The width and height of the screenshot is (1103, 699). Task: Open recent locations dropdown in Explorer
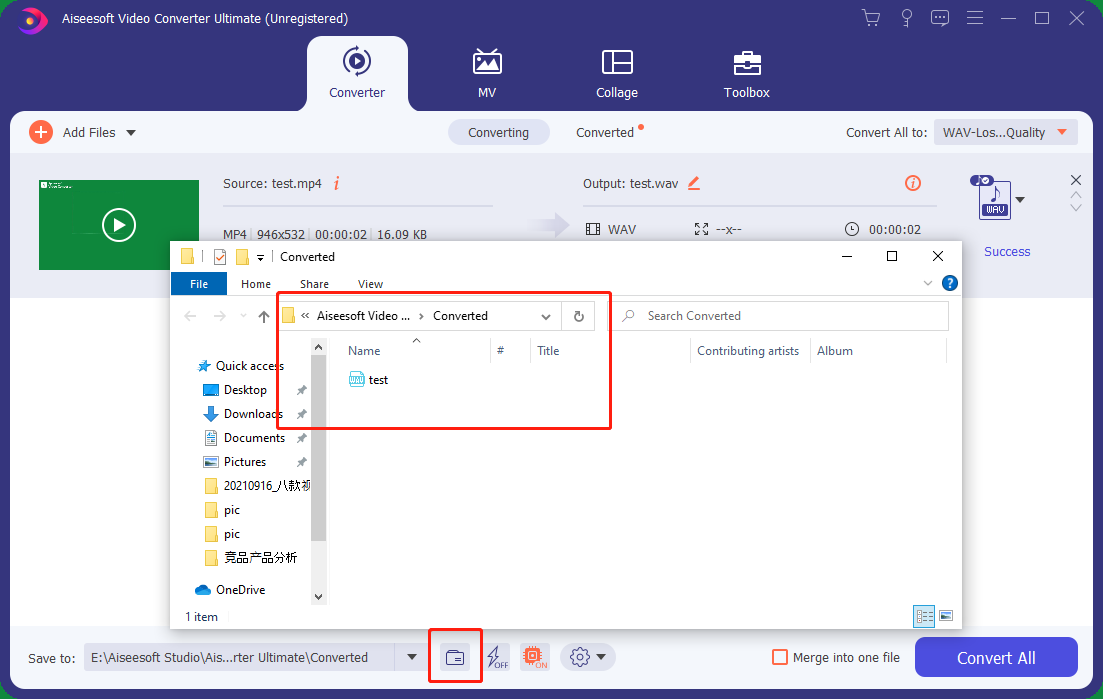tap(243, 316)
